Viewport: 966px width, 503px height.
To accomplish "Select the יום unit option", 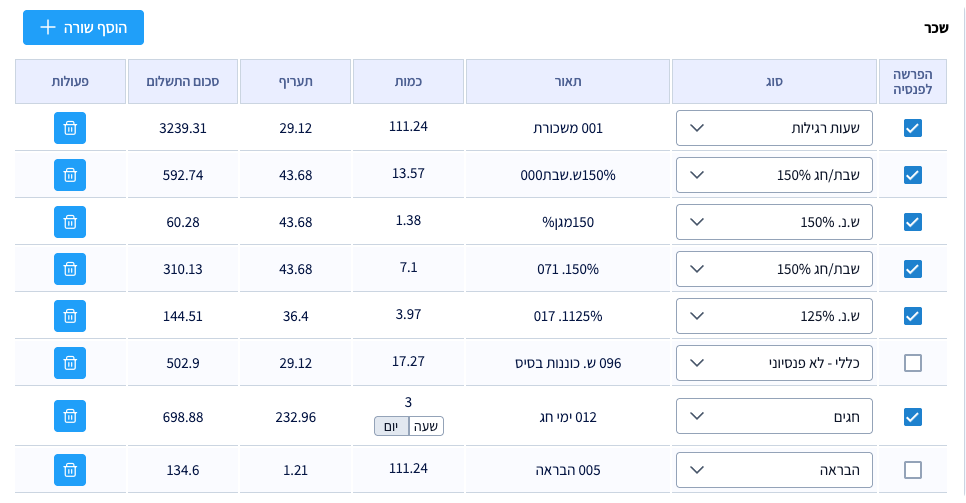I will (392, 426).
